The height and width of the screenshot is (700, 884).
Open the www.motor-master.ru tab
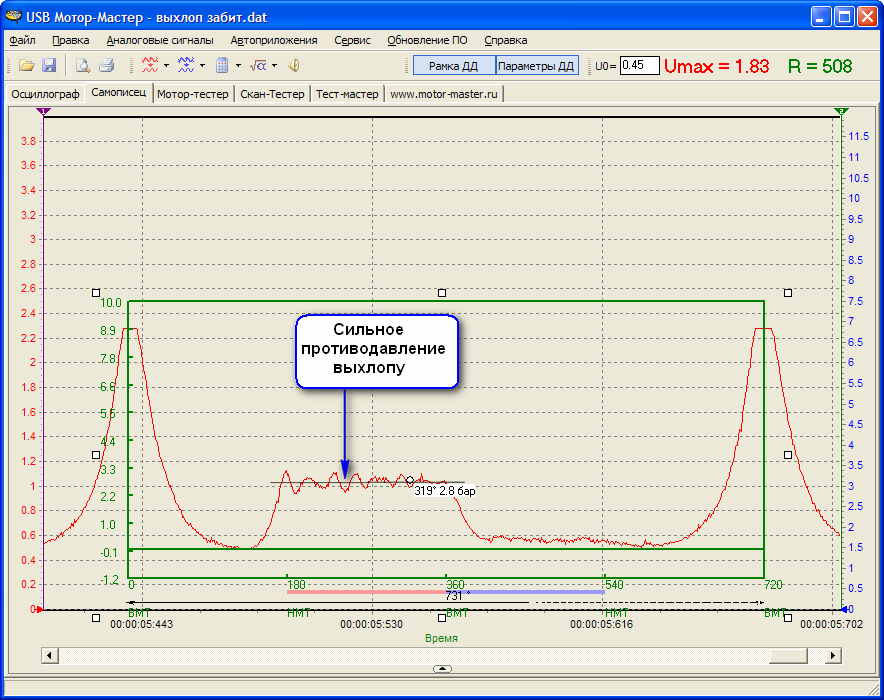(444, 94)
